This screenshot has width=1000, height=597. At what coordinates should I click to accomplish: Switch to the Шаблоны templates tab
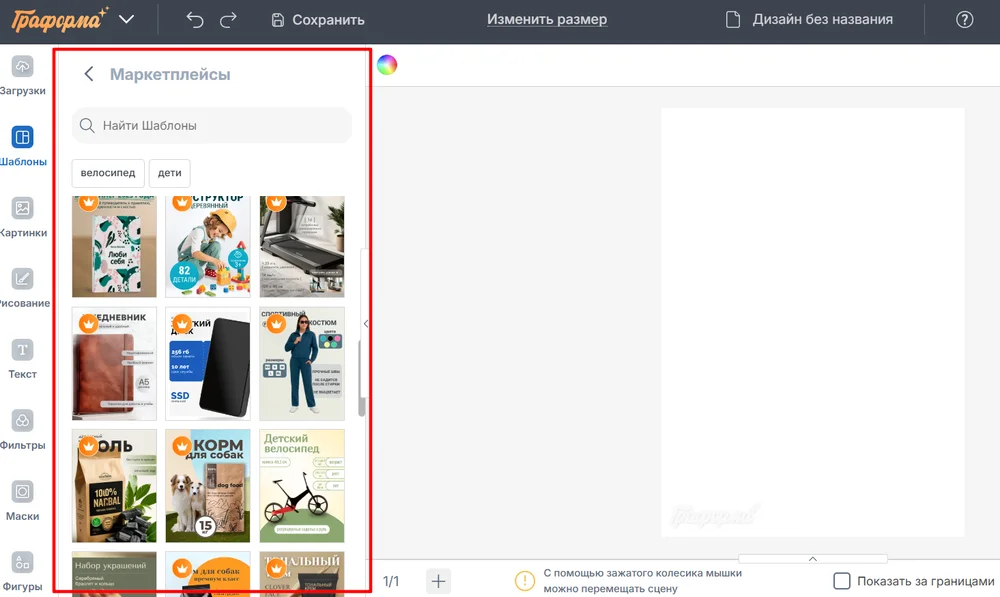coord(22,146)
